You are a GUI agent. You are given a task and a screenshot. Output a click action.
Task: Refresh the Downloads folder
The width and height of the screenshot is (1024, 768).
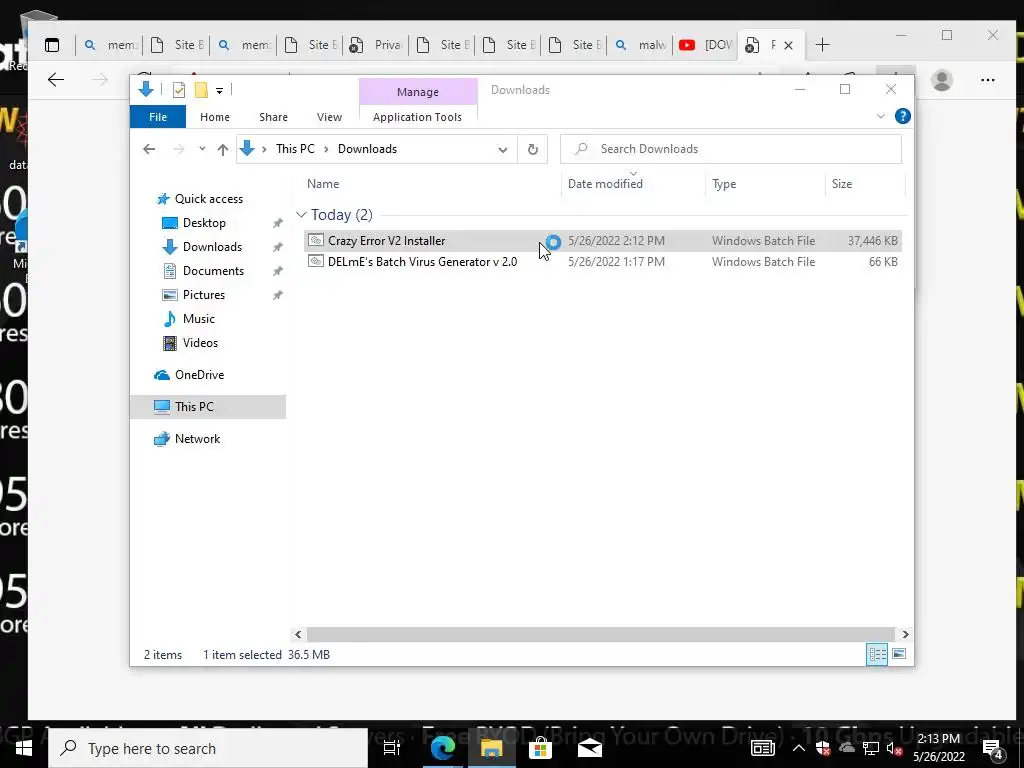point(533,150)
